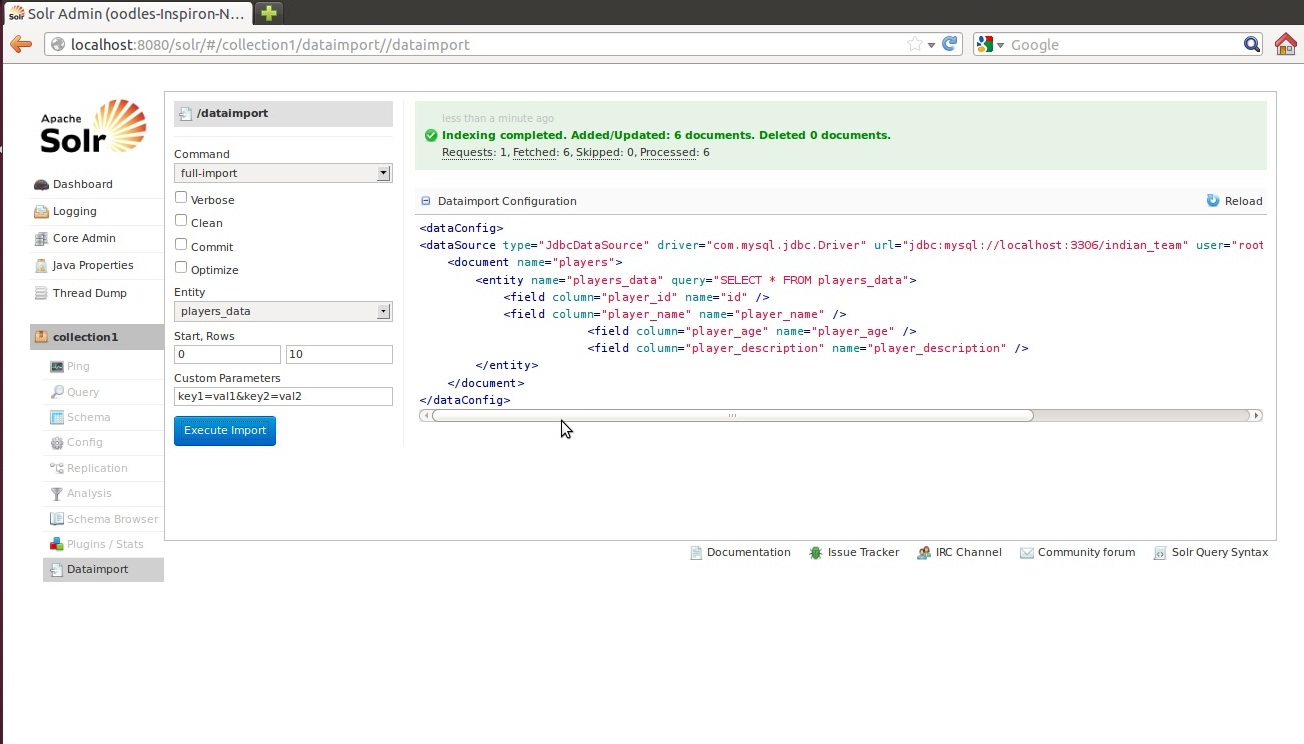Click the Analysis funnel icon
Viewport: 1304px width, 744px height.
coord(57,494)
